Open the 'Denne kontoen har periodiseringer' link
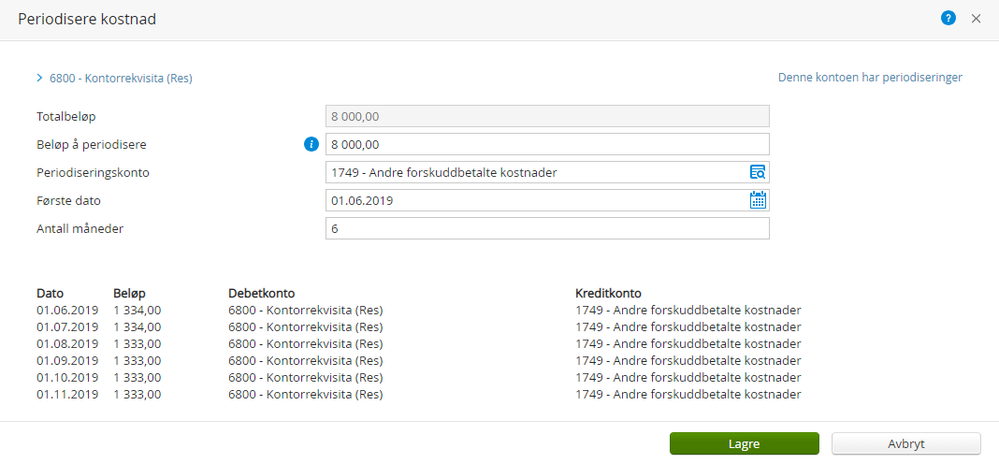 tap(870, 77)
